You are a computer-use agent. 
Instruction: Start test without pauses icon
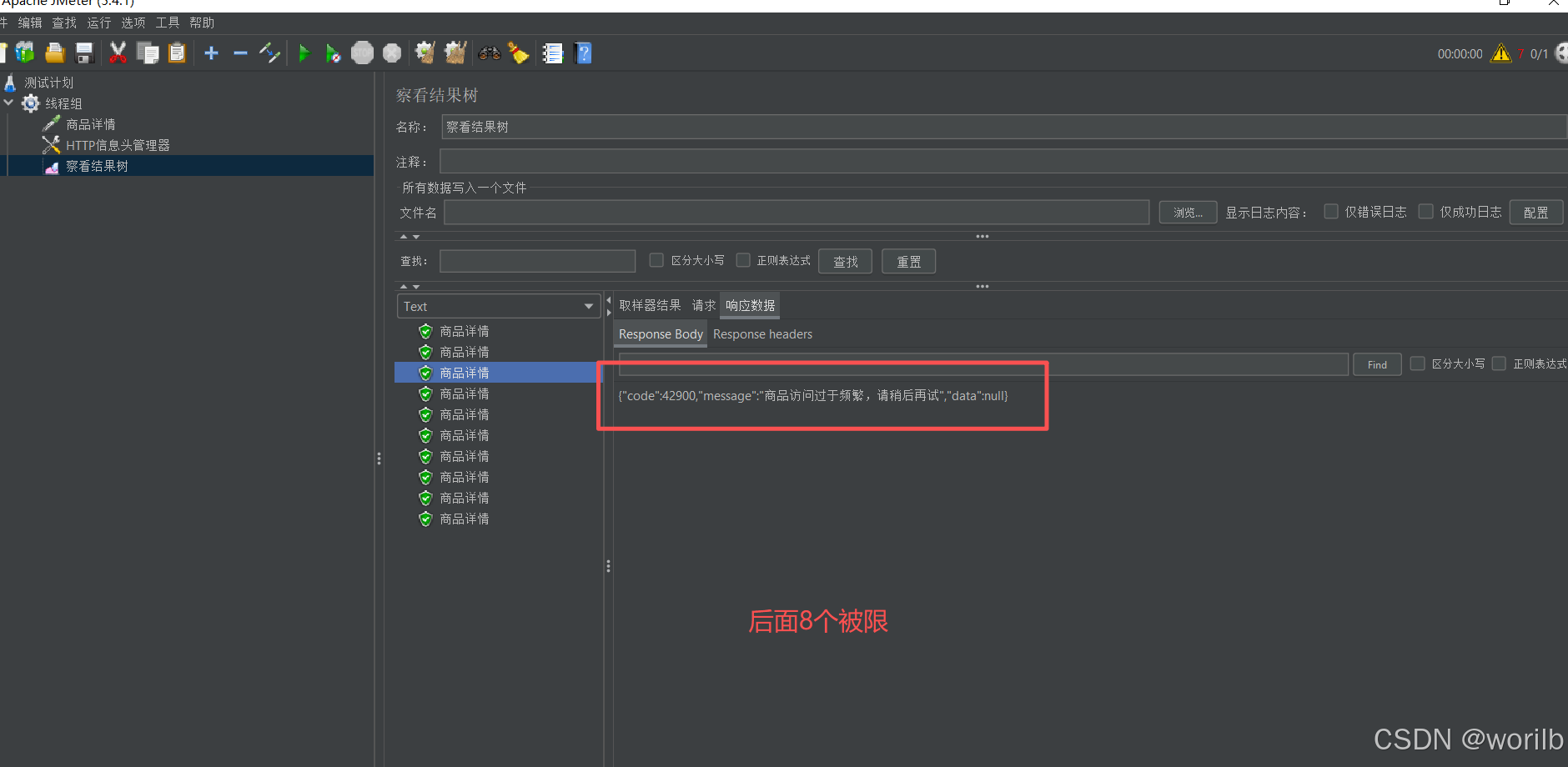(333, 53)
